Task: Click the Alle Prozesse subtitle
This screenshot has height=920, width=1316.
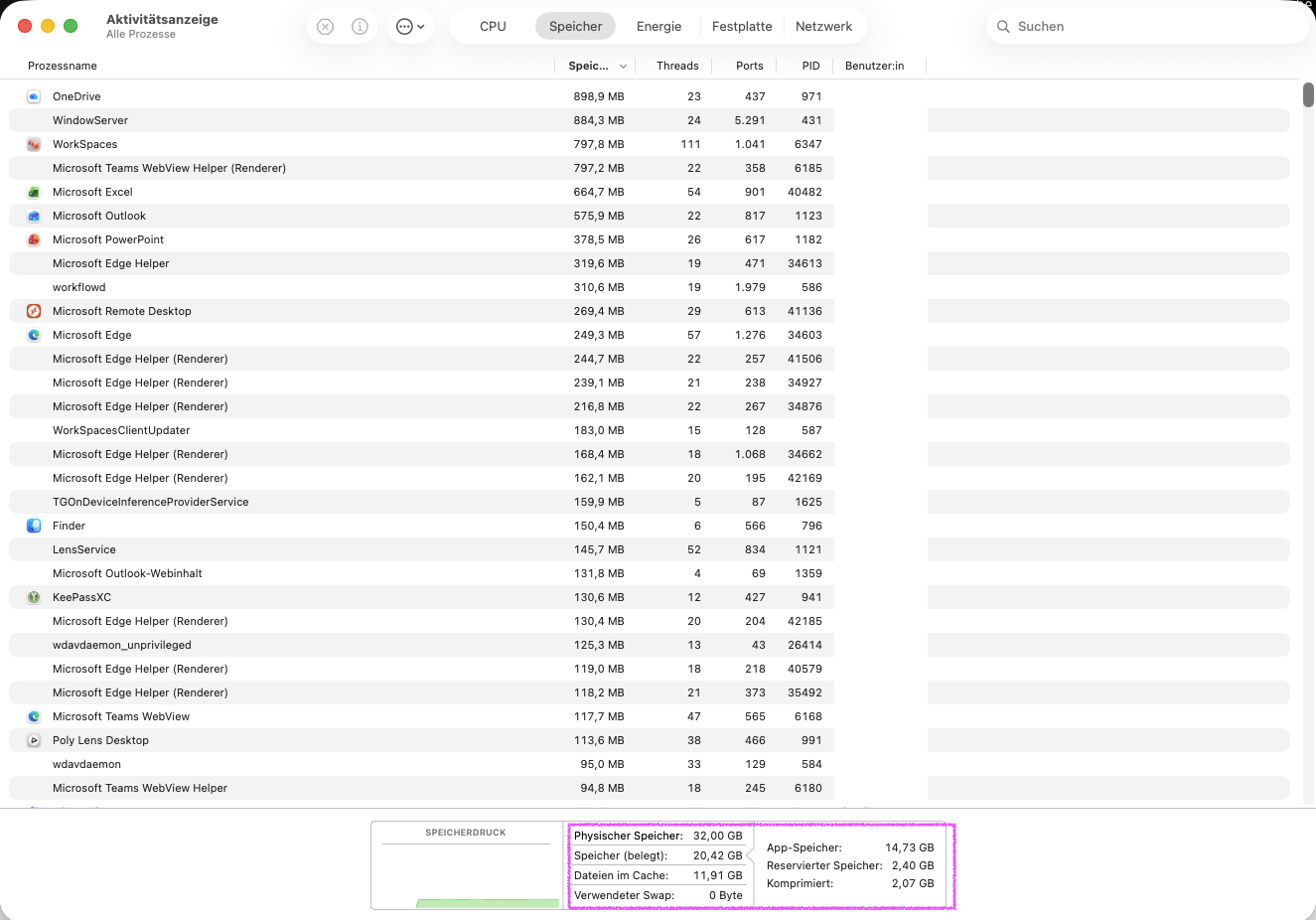Action: (x=141, y=34)
